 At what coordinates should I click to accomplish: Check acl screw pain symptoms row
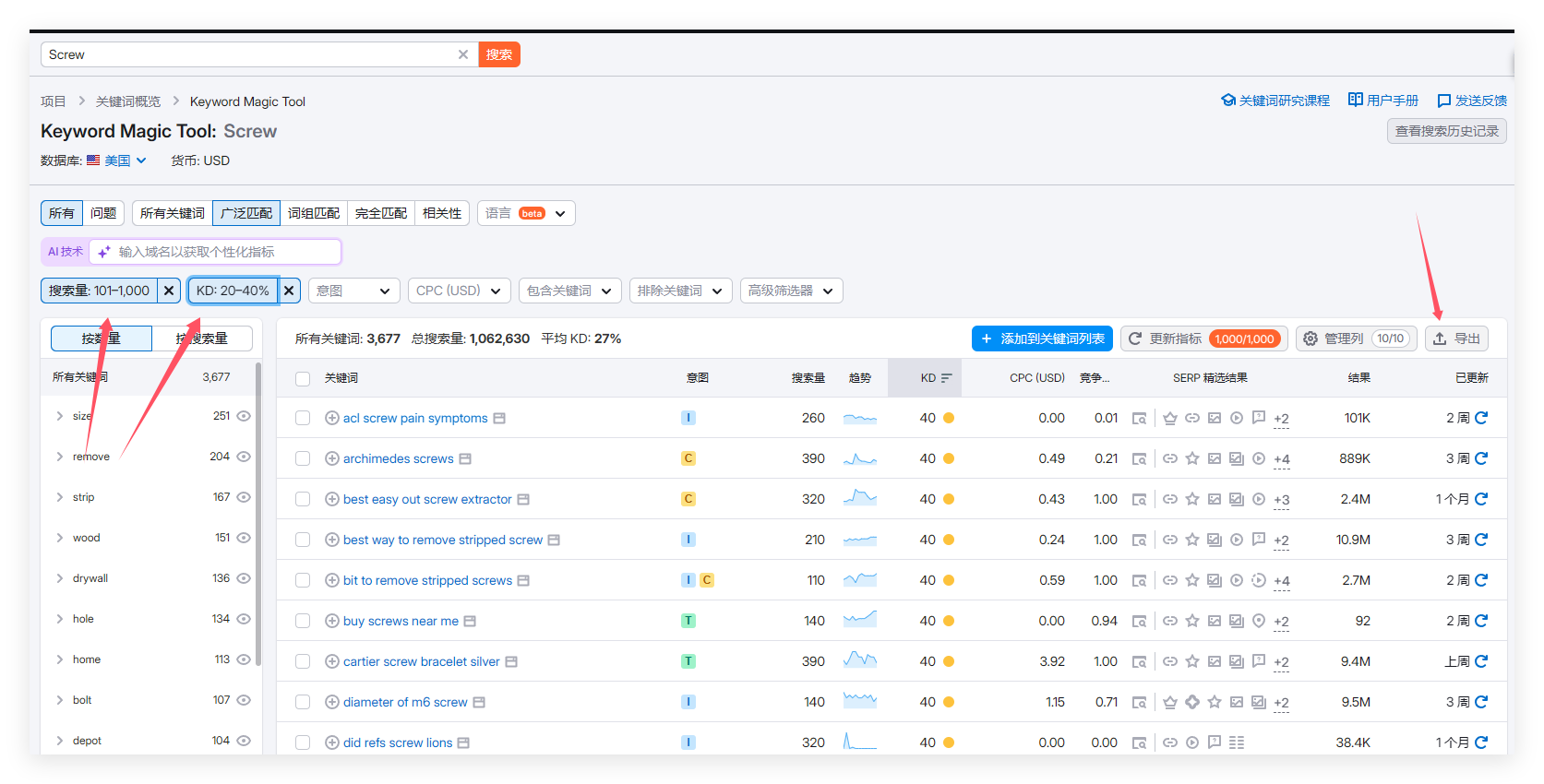[303, 418]
